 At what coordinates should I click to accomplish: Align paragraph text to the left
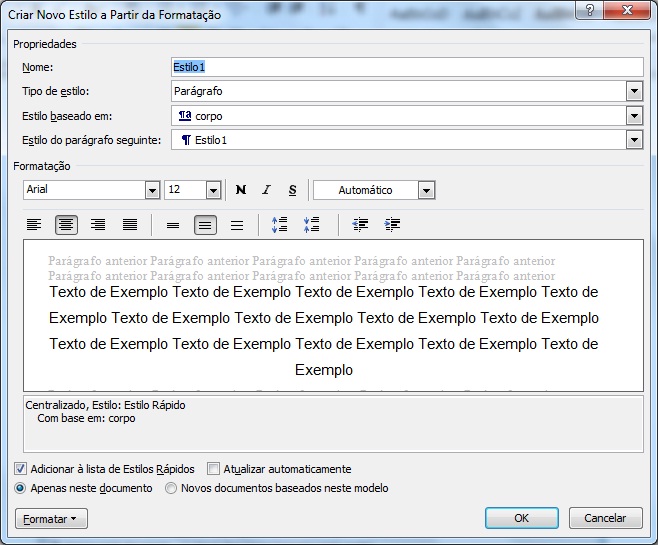[34, 225]
